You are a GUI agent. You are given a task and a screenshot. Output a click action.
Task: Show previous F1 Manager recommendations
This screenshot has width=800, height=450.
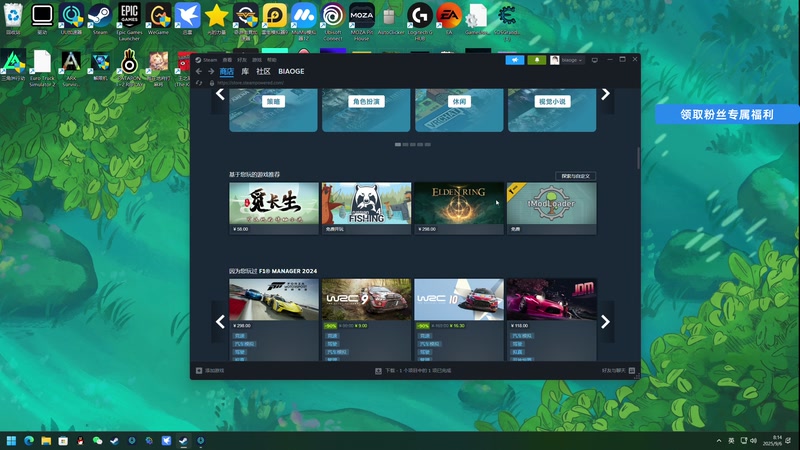point(220,322)
